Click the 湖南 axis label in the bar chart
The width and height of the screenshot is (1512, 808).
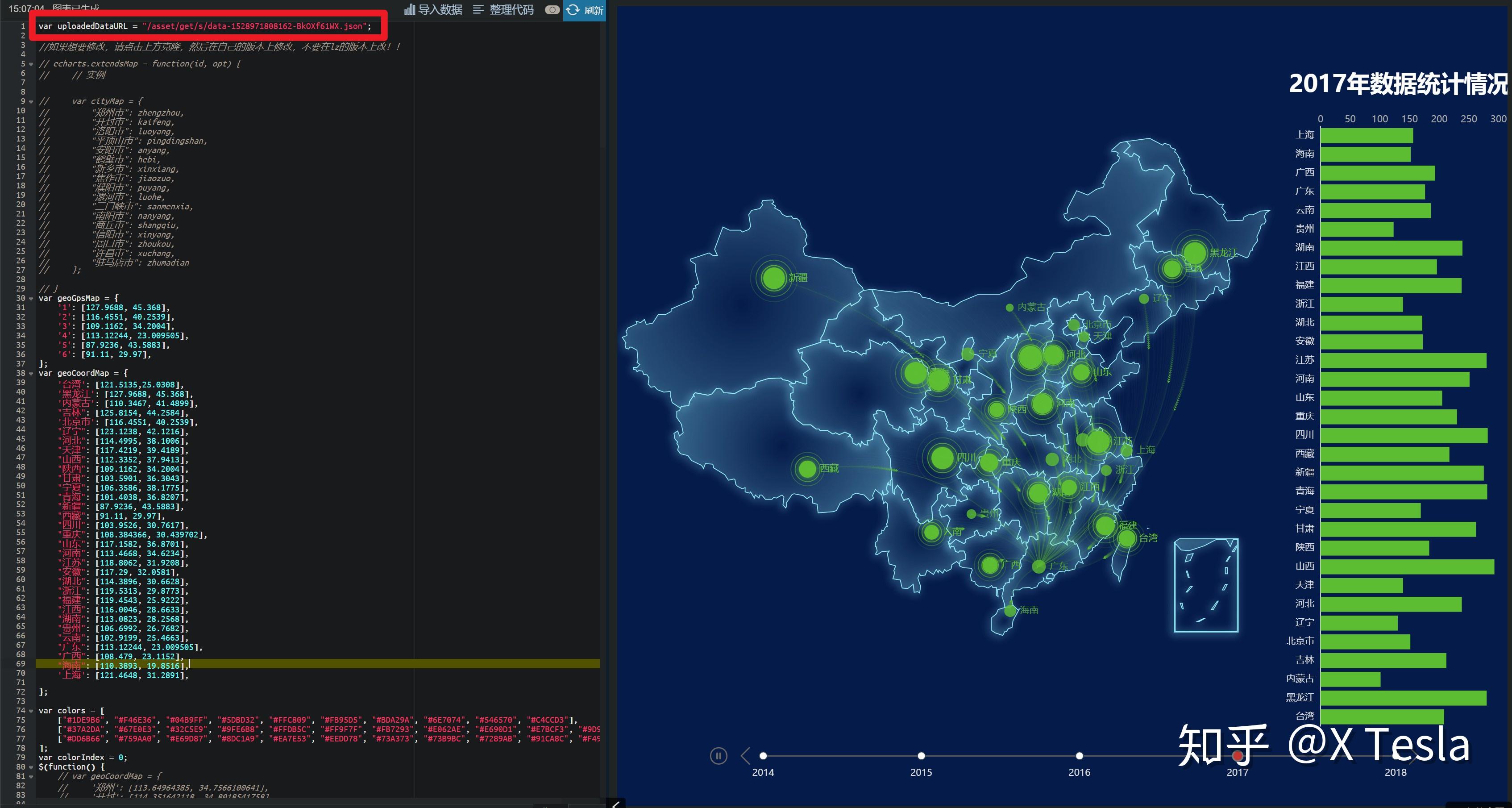(1304, 248)
